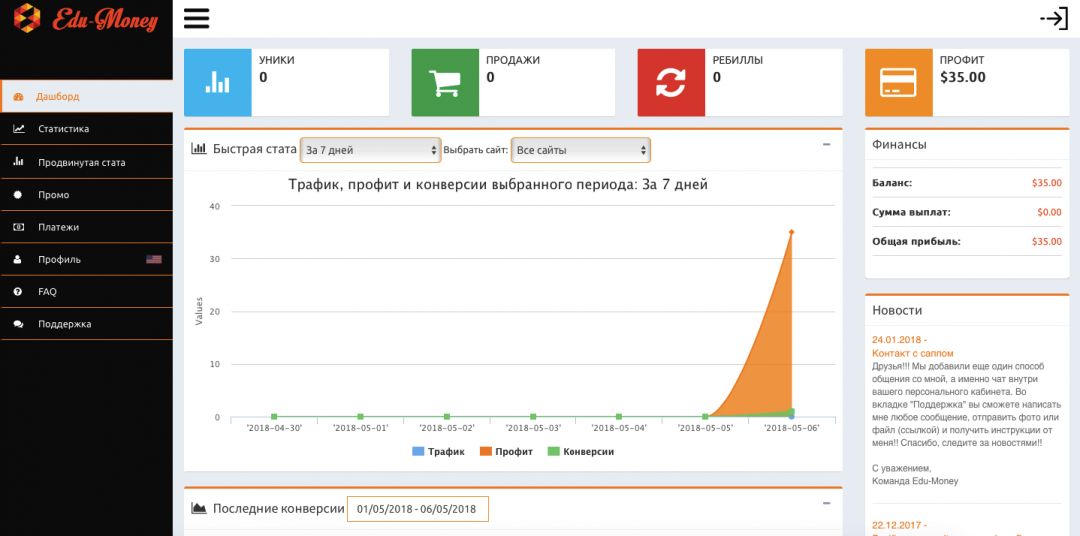The width and height of the screenshot is (1080, 536).
Task: Click the FAQ question mark icon
Action: coord(19,292)
